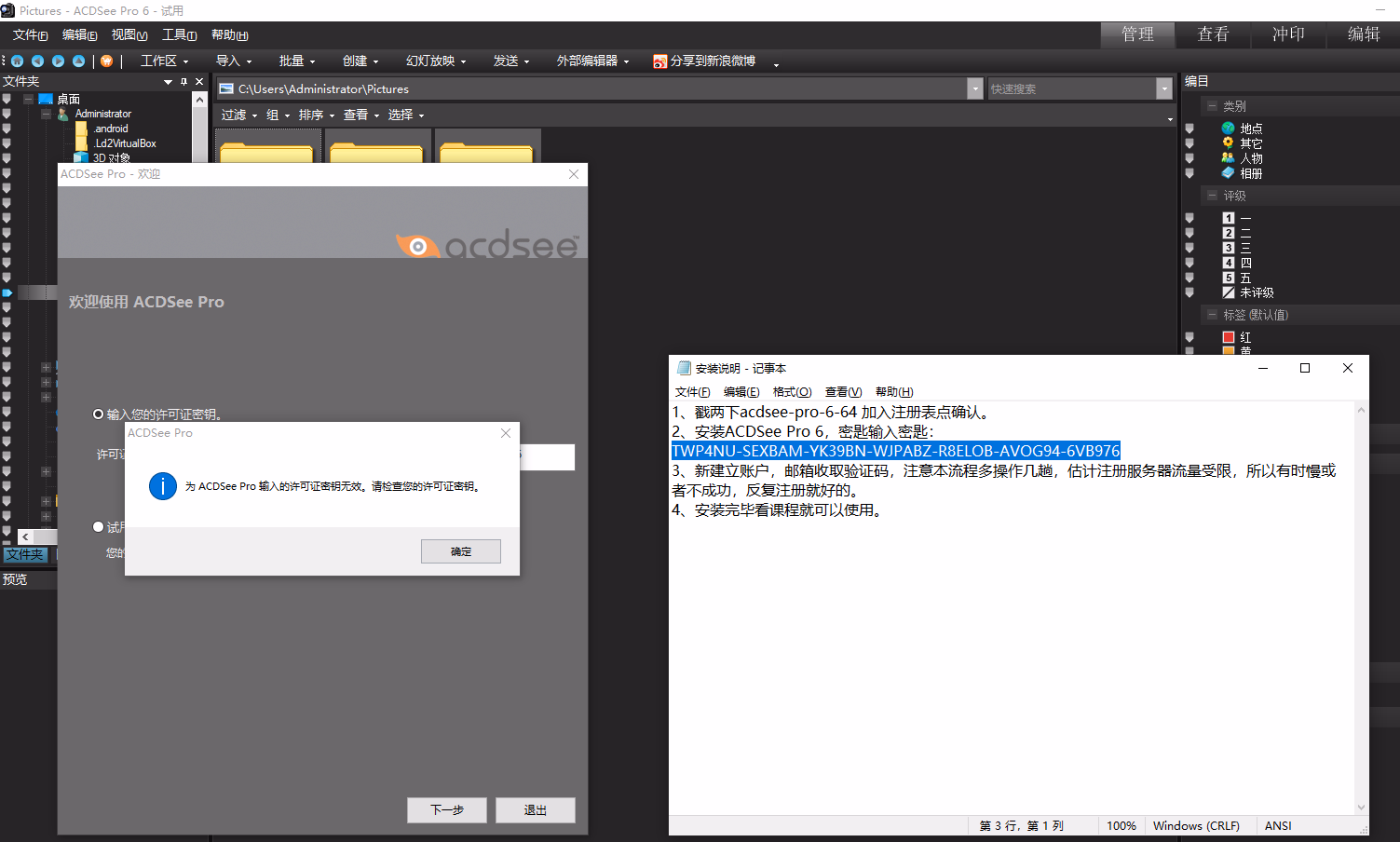
Task: Toggle the assign marker beside rating 1
Action: click(1189, 218)
